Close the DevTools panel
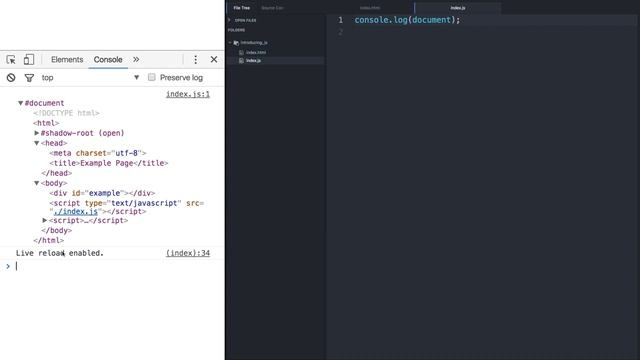The width and height of the screenshot is (640, 360). (x=214, y=60)
